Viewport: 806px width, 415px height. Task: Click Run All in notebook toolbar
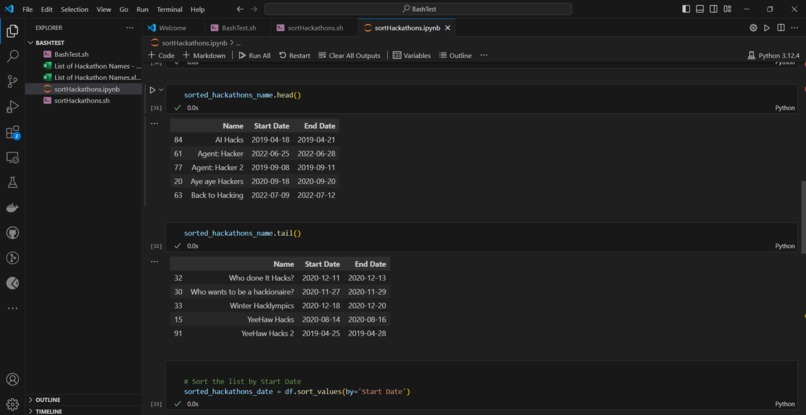coord(254,55)
